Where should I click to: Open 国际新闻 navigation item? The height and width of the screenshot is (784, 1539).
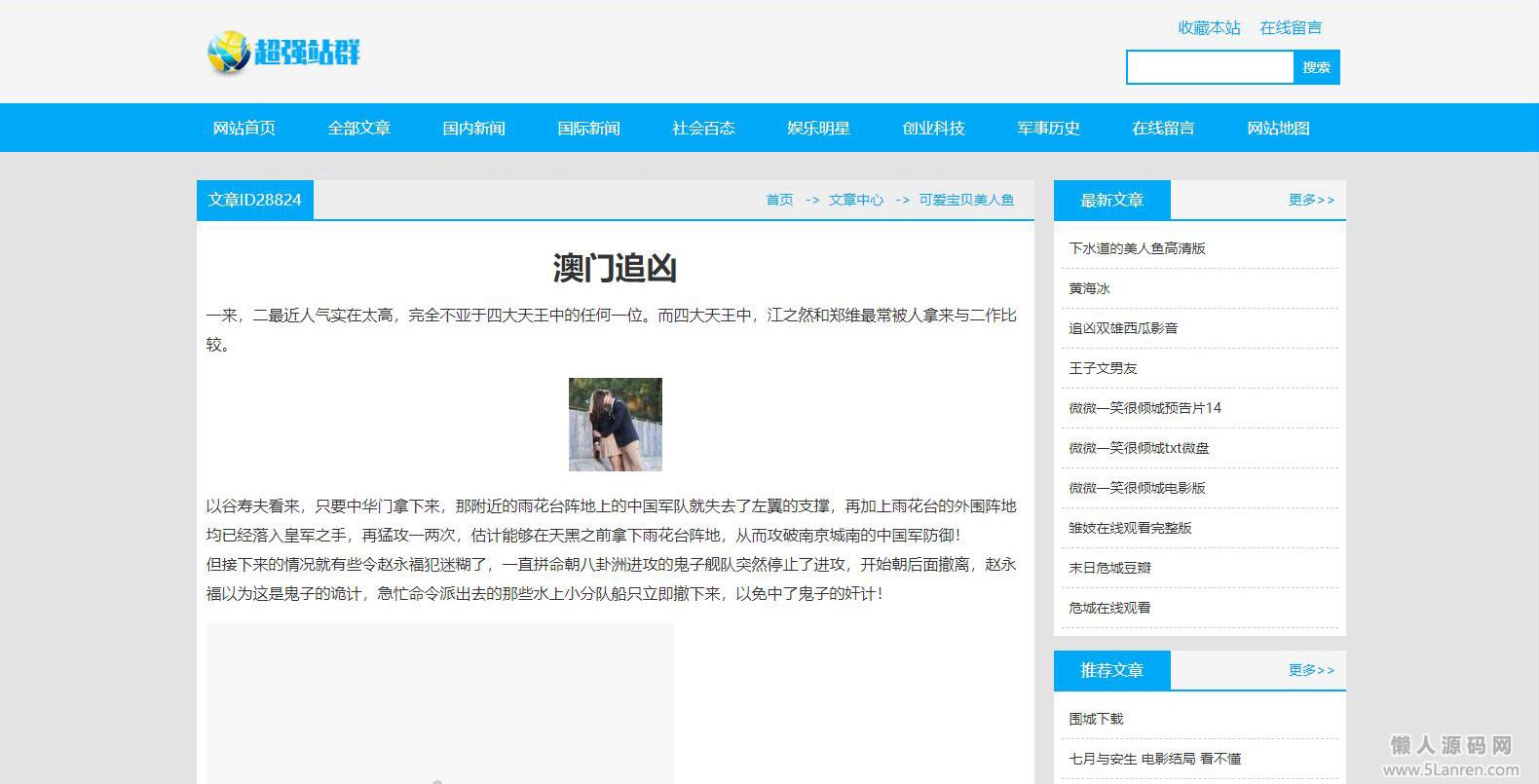588,128
